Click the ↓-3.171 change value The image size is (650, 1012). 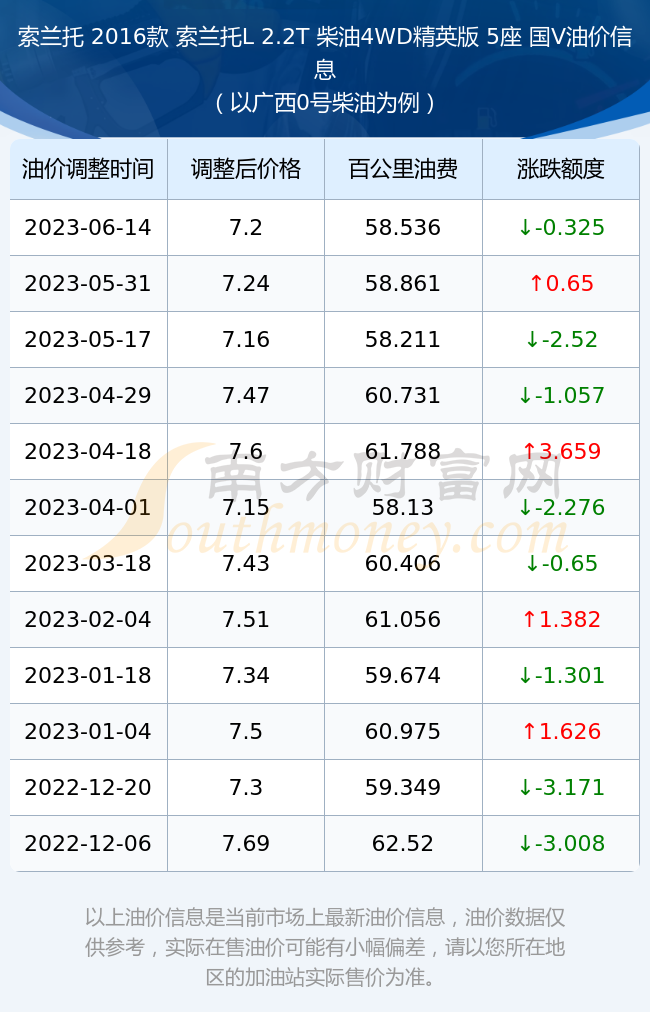click(561, 787)
